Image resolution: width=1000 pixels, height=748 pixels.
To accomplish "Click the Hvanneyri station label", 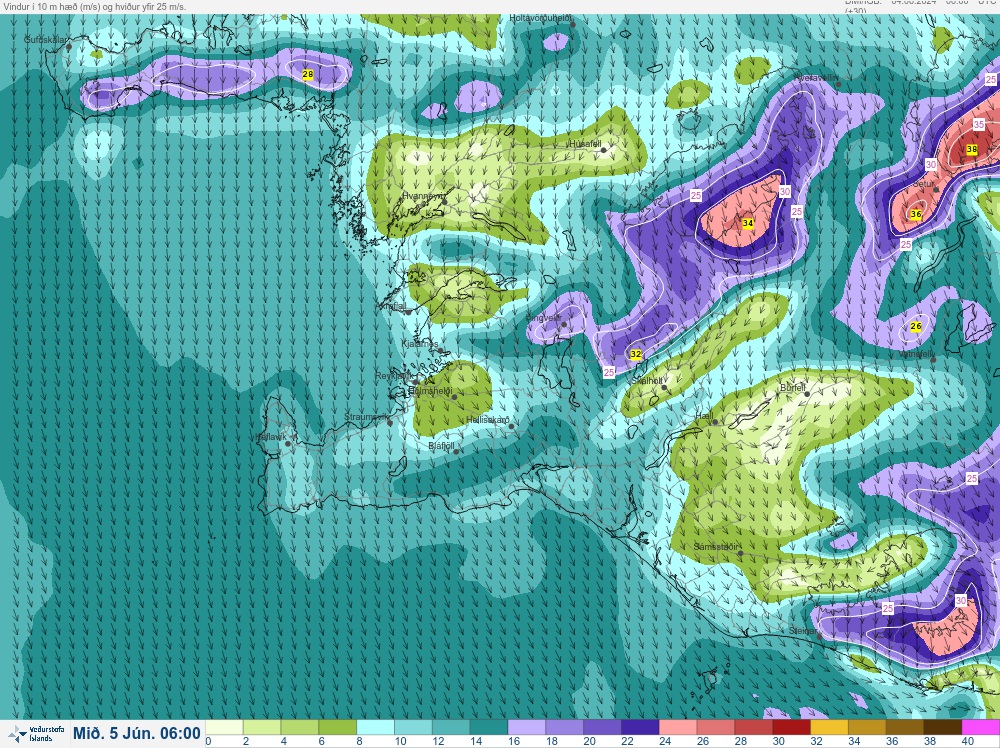I will pyautogui.click(x=423, y=196).
